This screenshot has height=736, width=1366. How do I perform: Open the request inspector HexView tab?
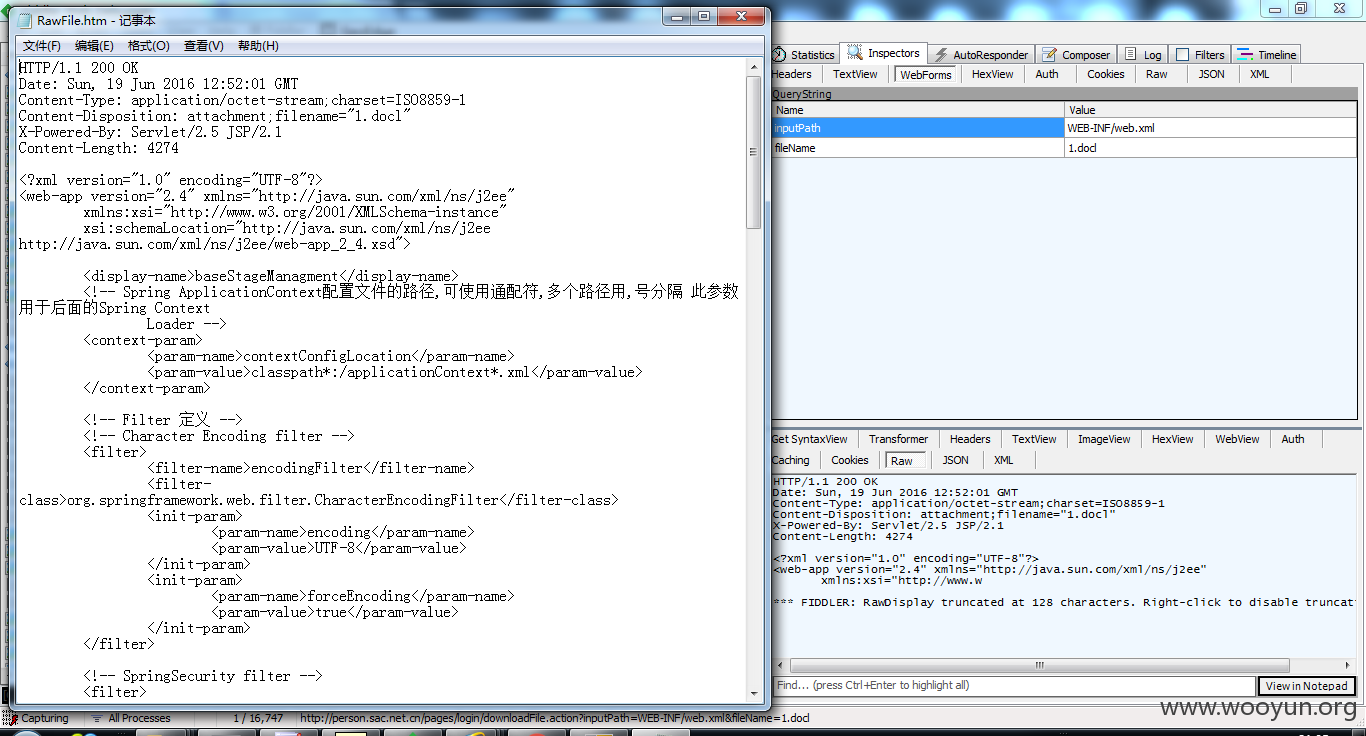[992, 74]
